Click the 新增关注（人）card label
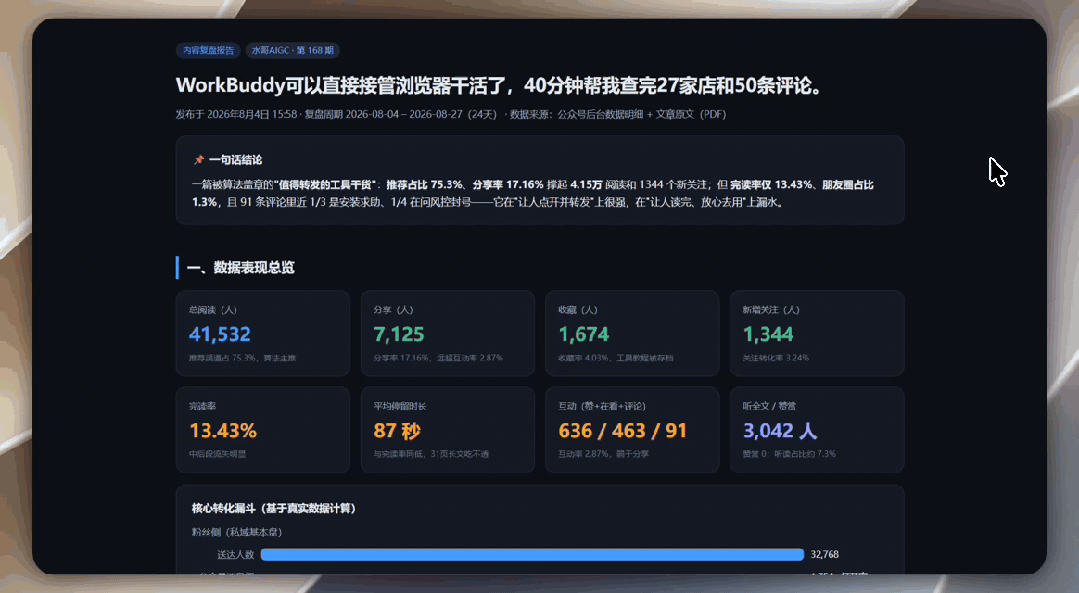1079x593 pixels. coord(771,310)
